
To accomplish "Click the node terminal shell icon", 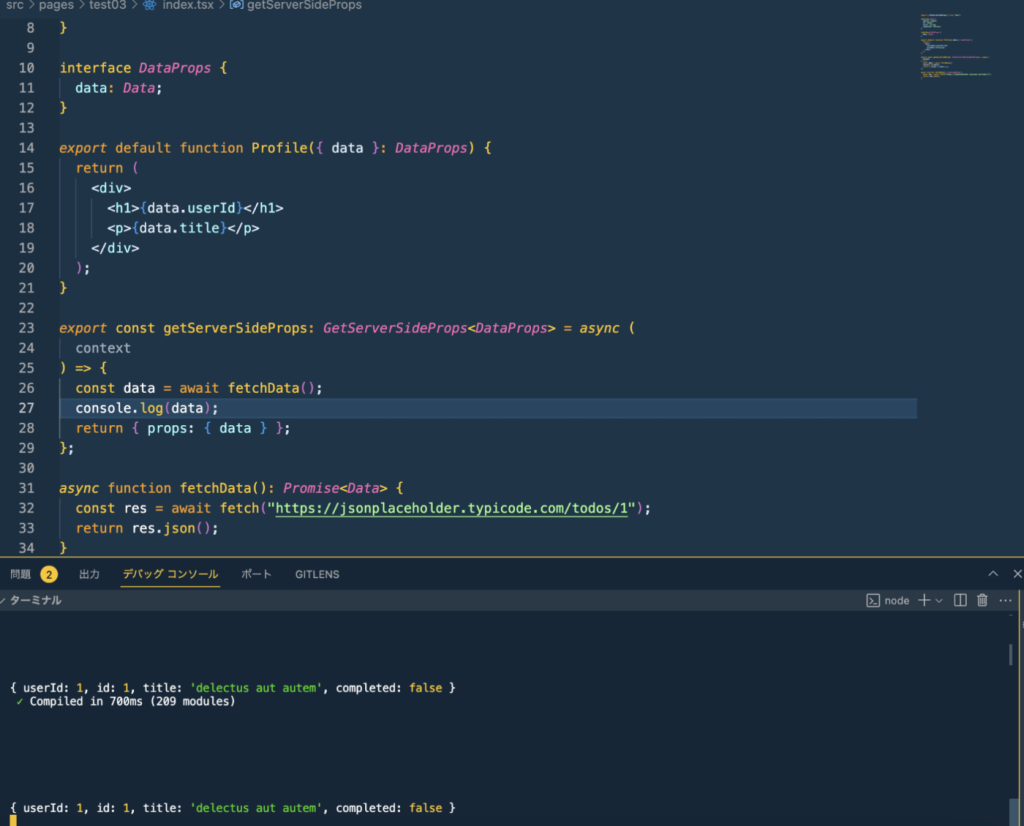I will click(x=873, y=600).
